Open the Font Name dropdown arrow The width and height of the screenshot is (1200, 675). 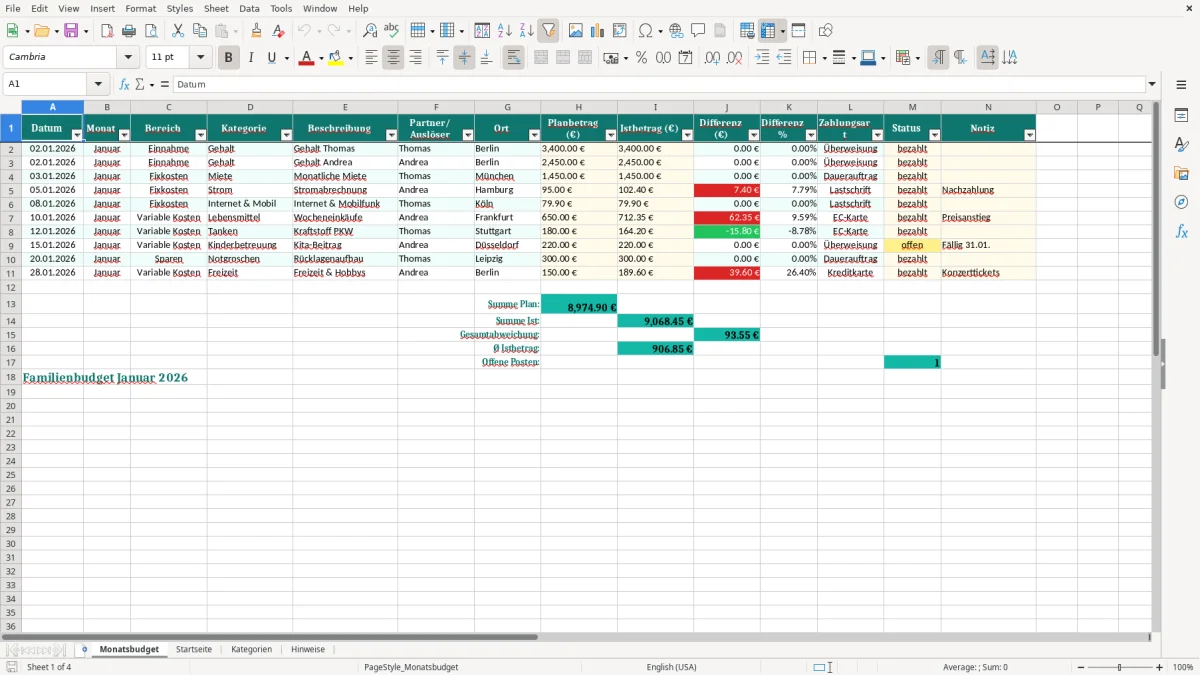pos(128,57)
